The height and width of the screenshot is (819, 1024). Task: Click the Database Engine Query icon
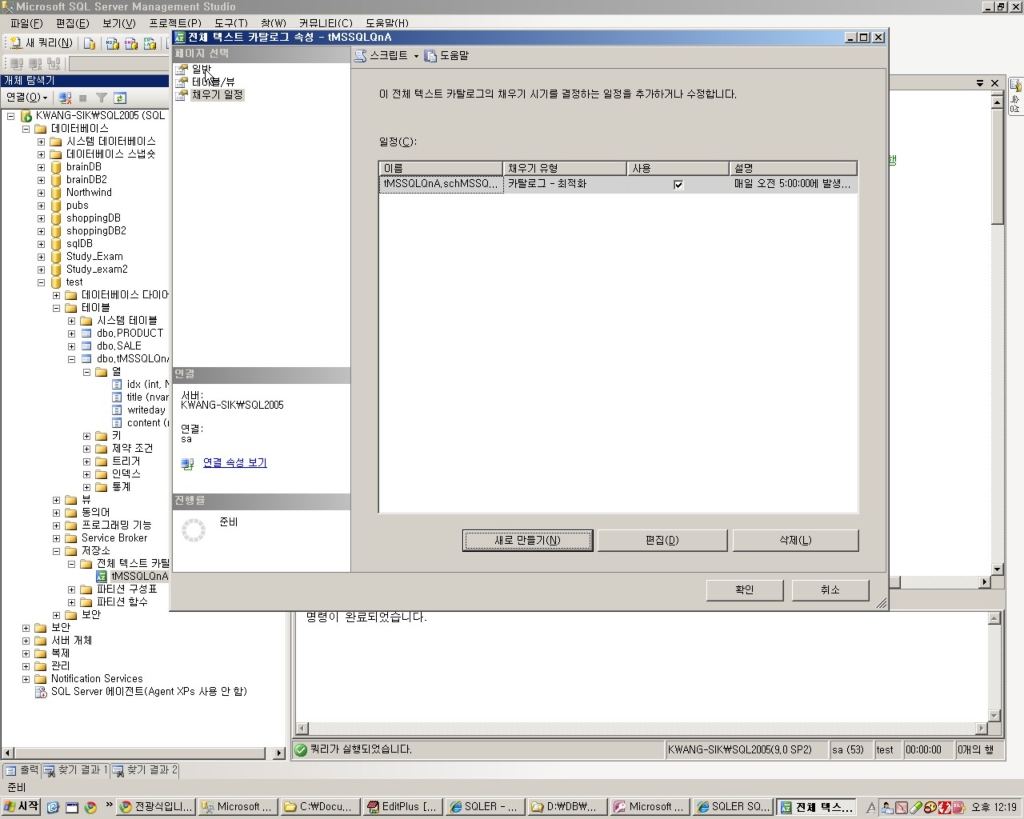pos(89,44)
